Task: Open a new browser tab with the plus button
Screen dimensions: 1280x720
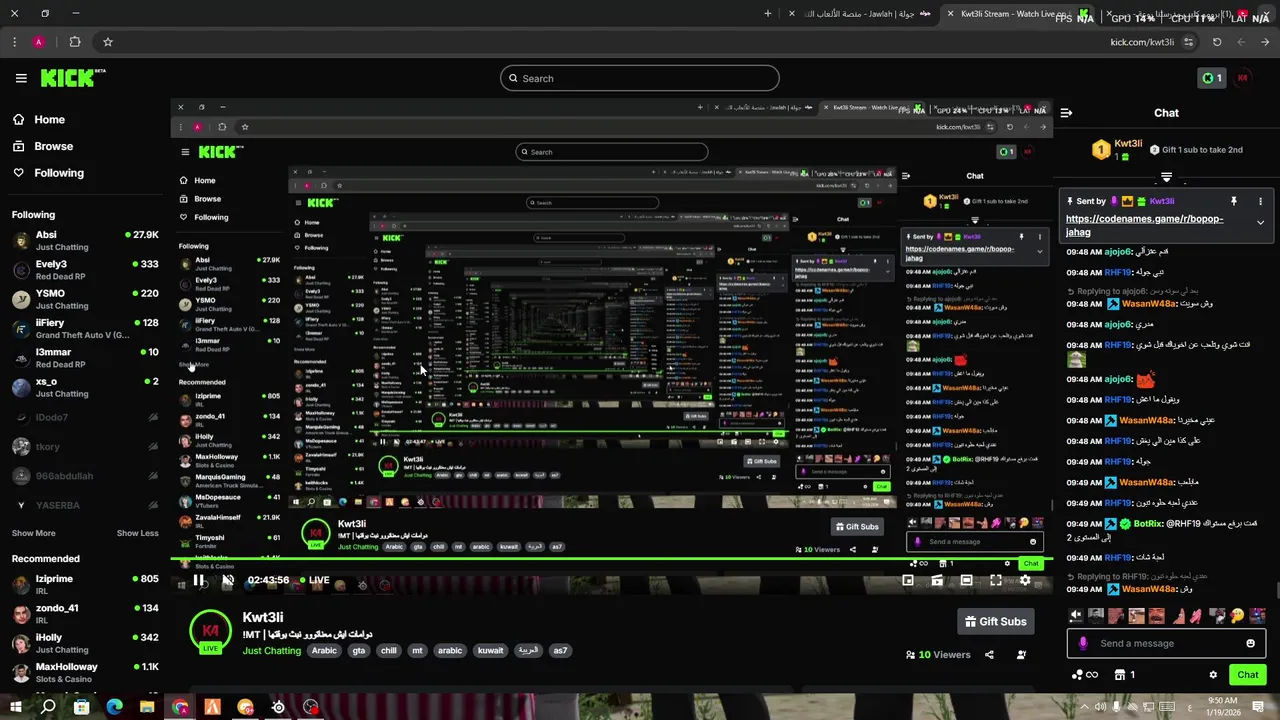Action: (x=768, y=14)
